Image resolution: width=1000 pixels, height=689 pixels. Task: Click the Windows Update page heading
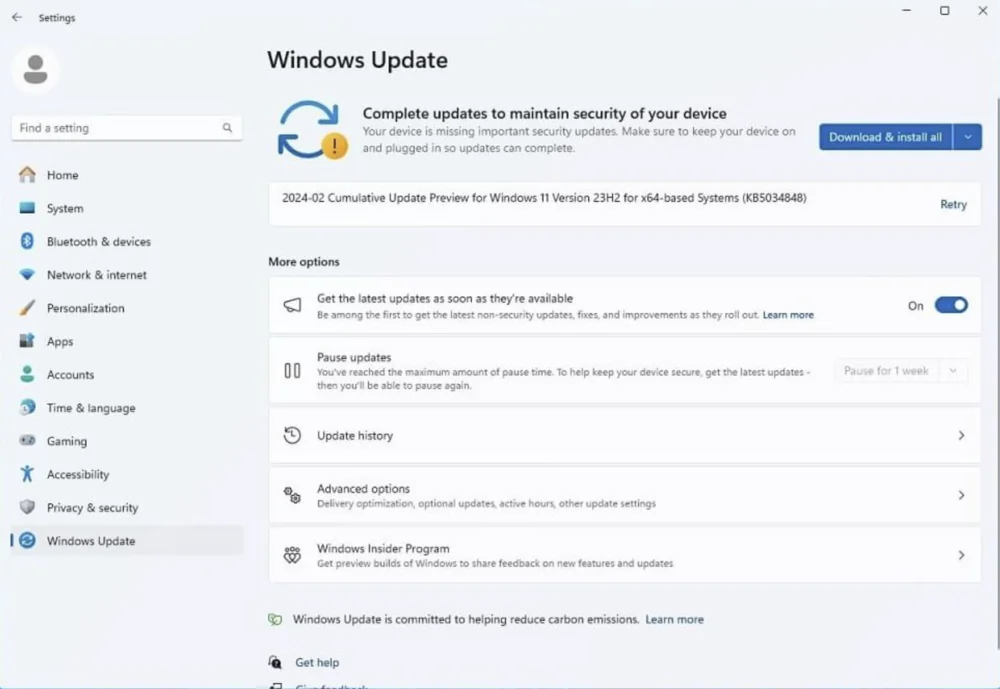(x=357, y=60)
